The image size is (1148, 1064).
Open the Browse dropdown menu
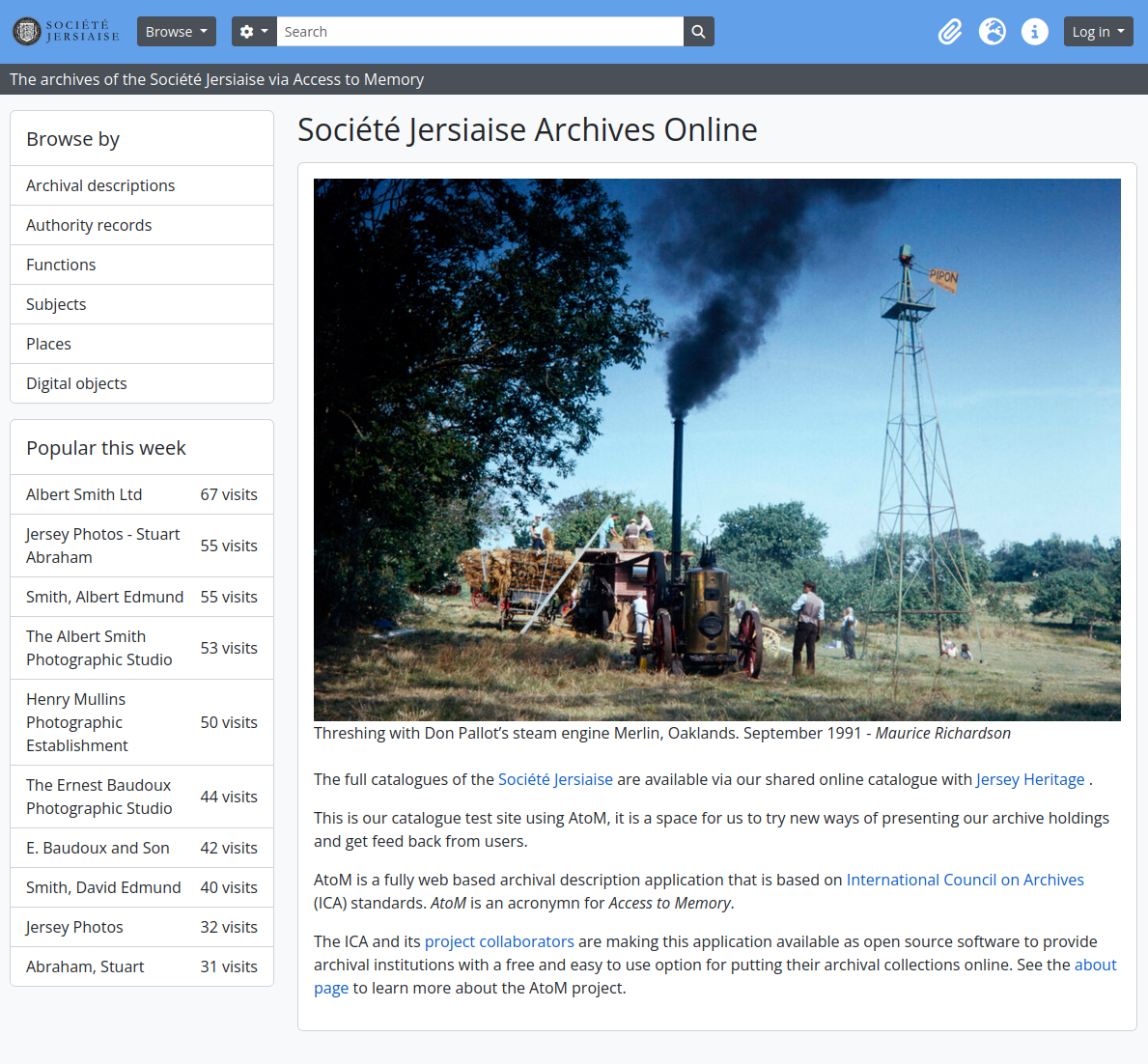176,31
